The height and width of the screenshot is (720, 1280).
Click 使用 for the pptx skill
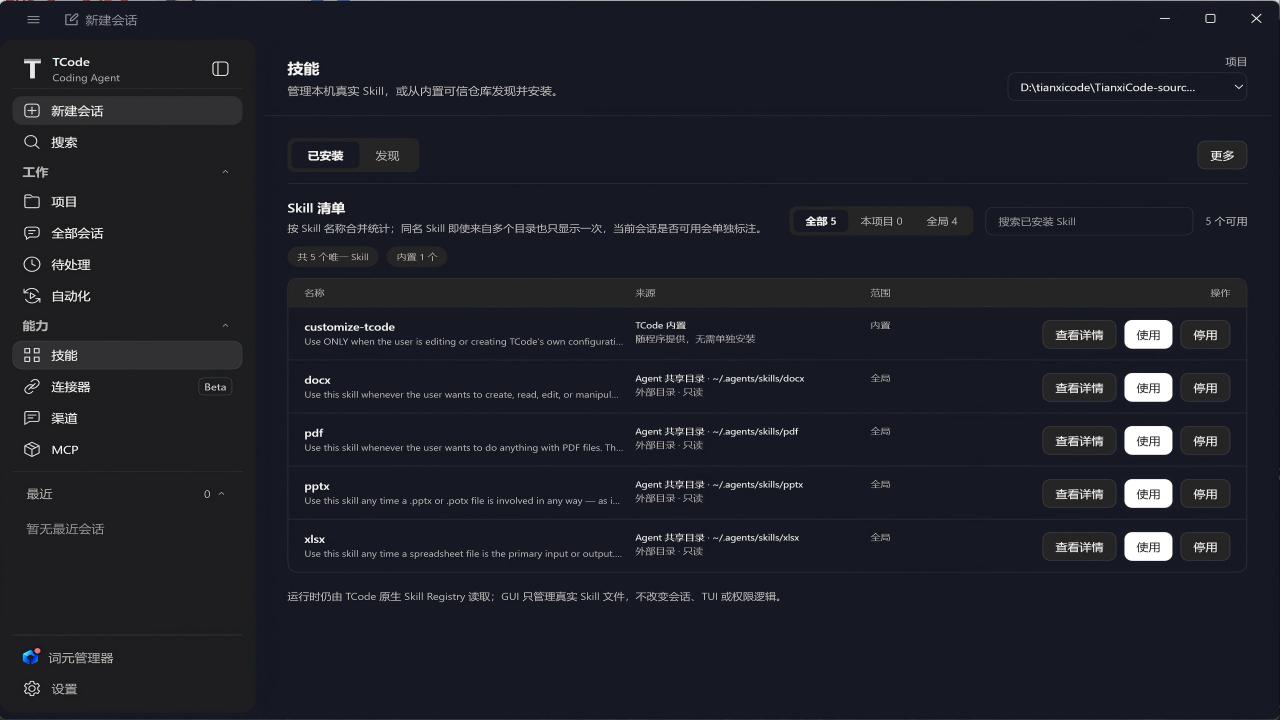1148,494
